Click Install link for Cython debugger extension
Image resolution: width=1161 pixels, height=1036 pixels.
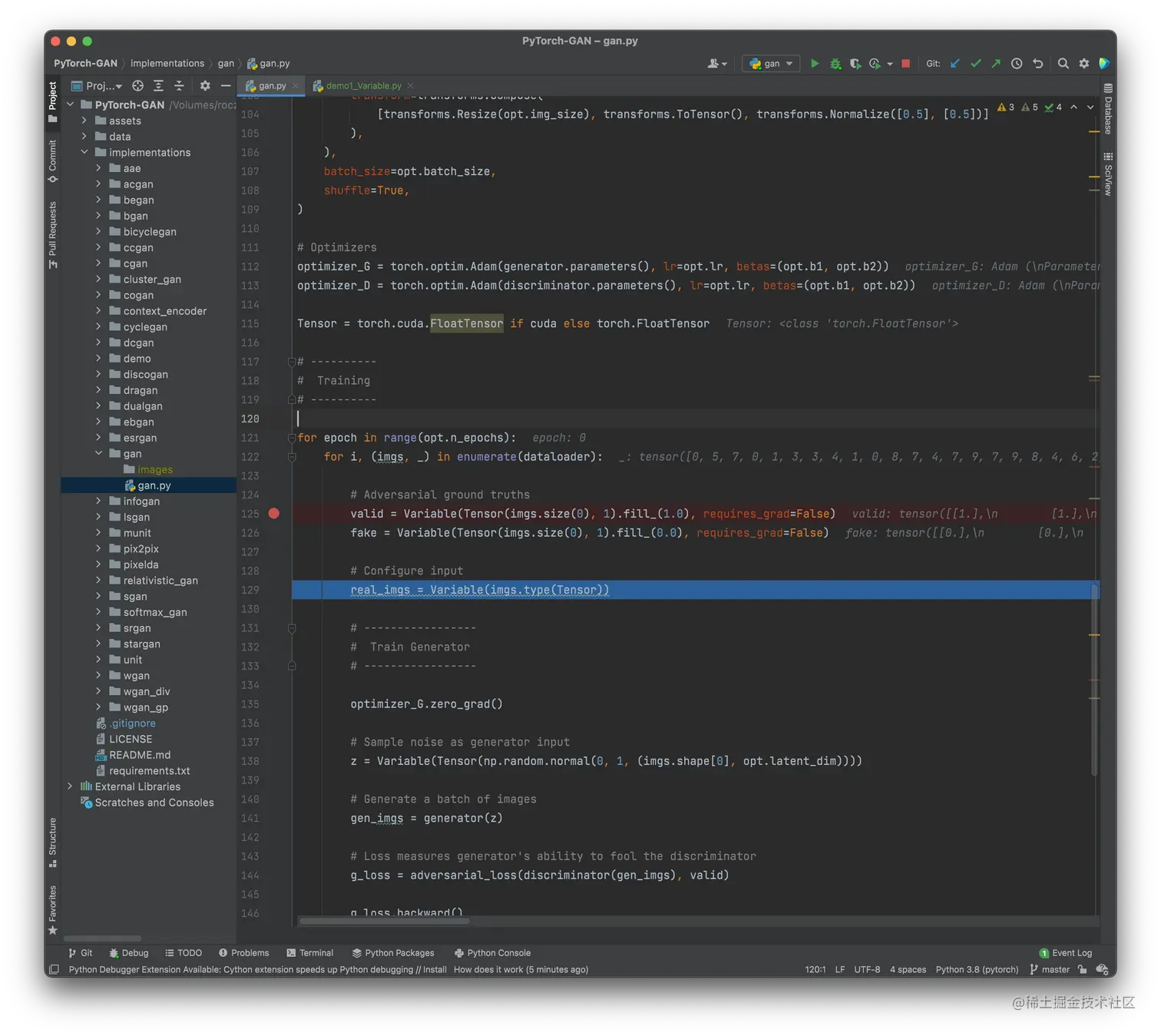click(x=435, y=969)
